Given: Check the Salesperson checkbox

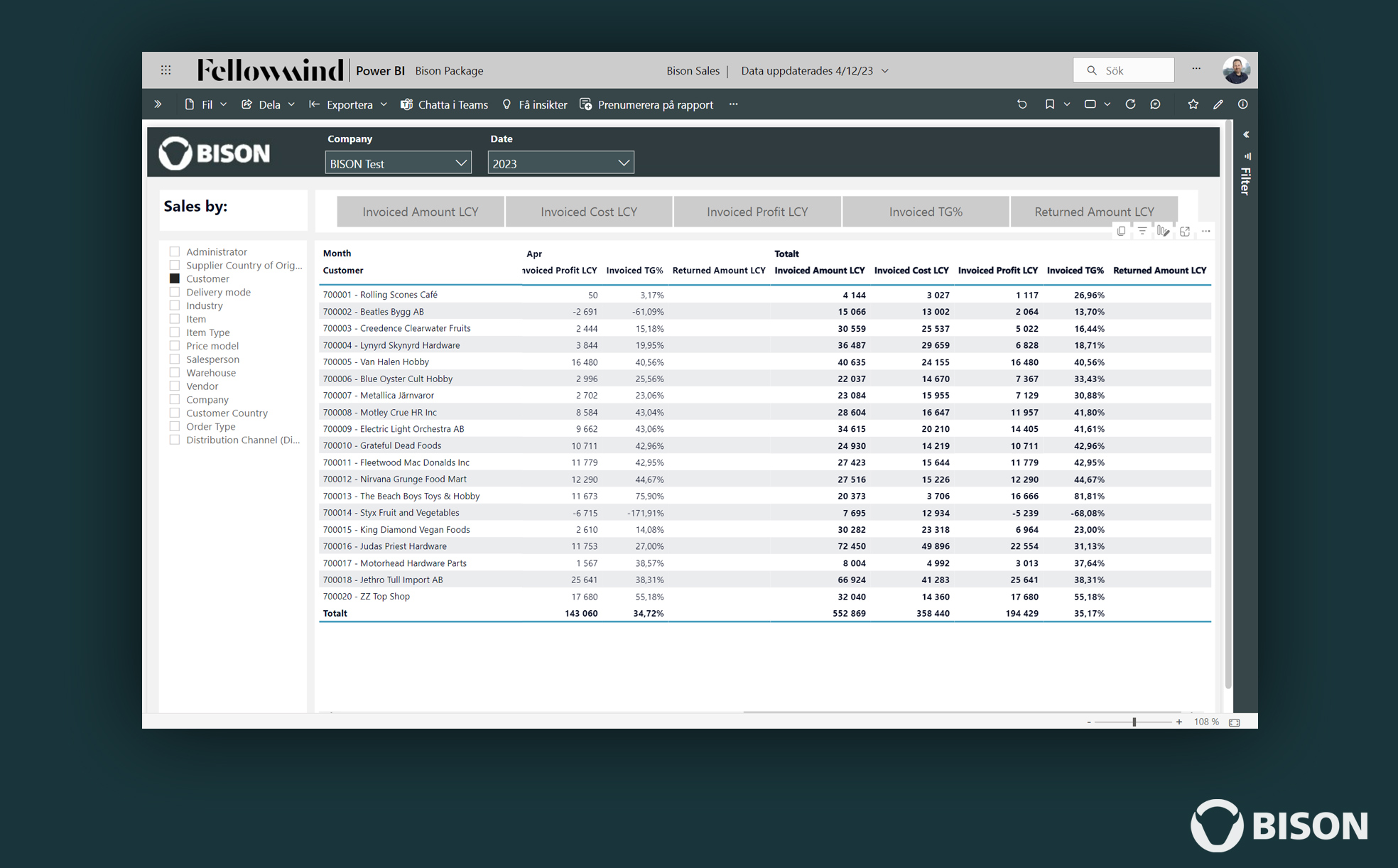Looking at the screenshot, I should 175,359.
